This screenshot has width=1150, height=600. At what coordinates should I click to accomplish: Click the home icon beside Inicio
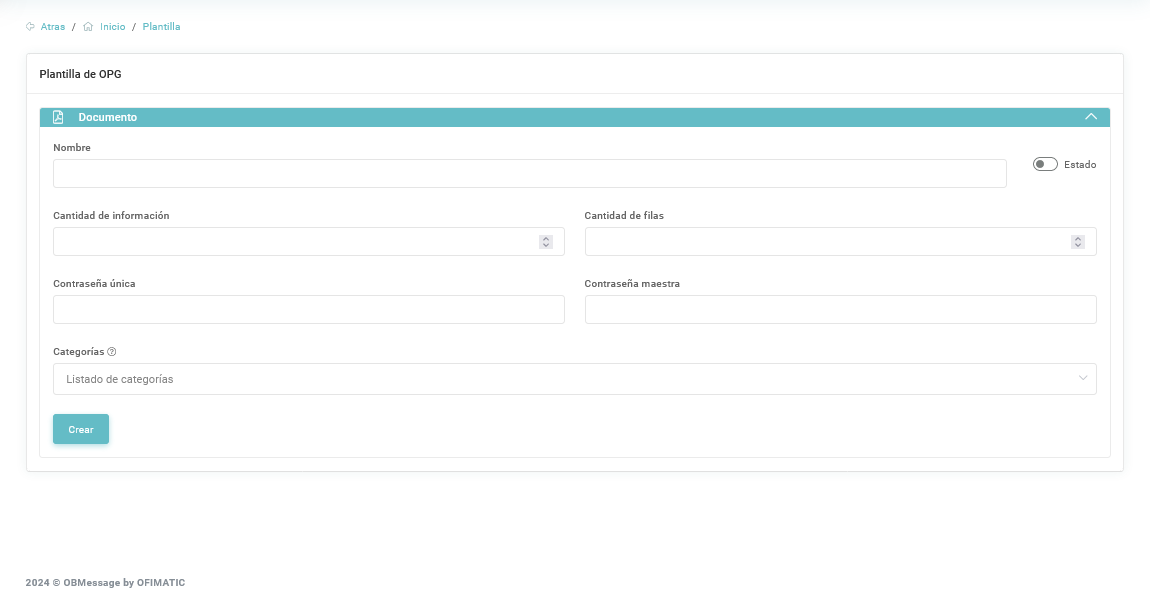click(88, 27)
